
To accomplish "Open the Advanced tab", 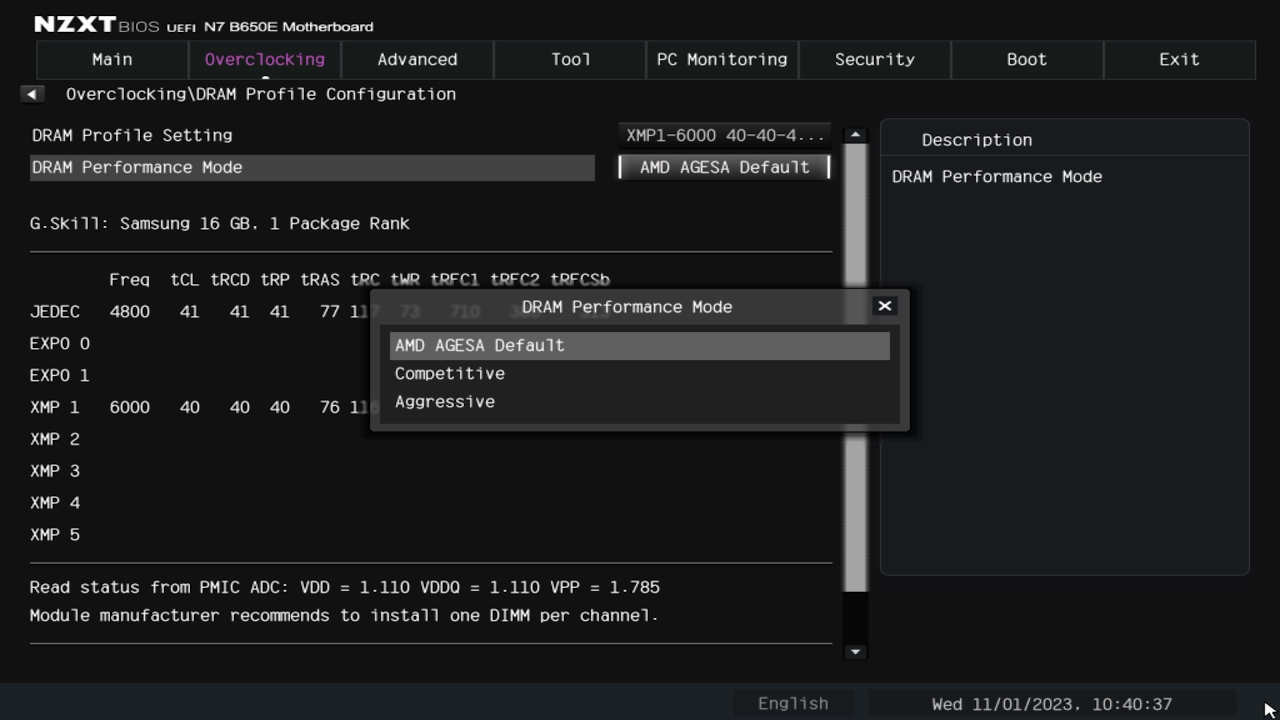I will point(417,60).
